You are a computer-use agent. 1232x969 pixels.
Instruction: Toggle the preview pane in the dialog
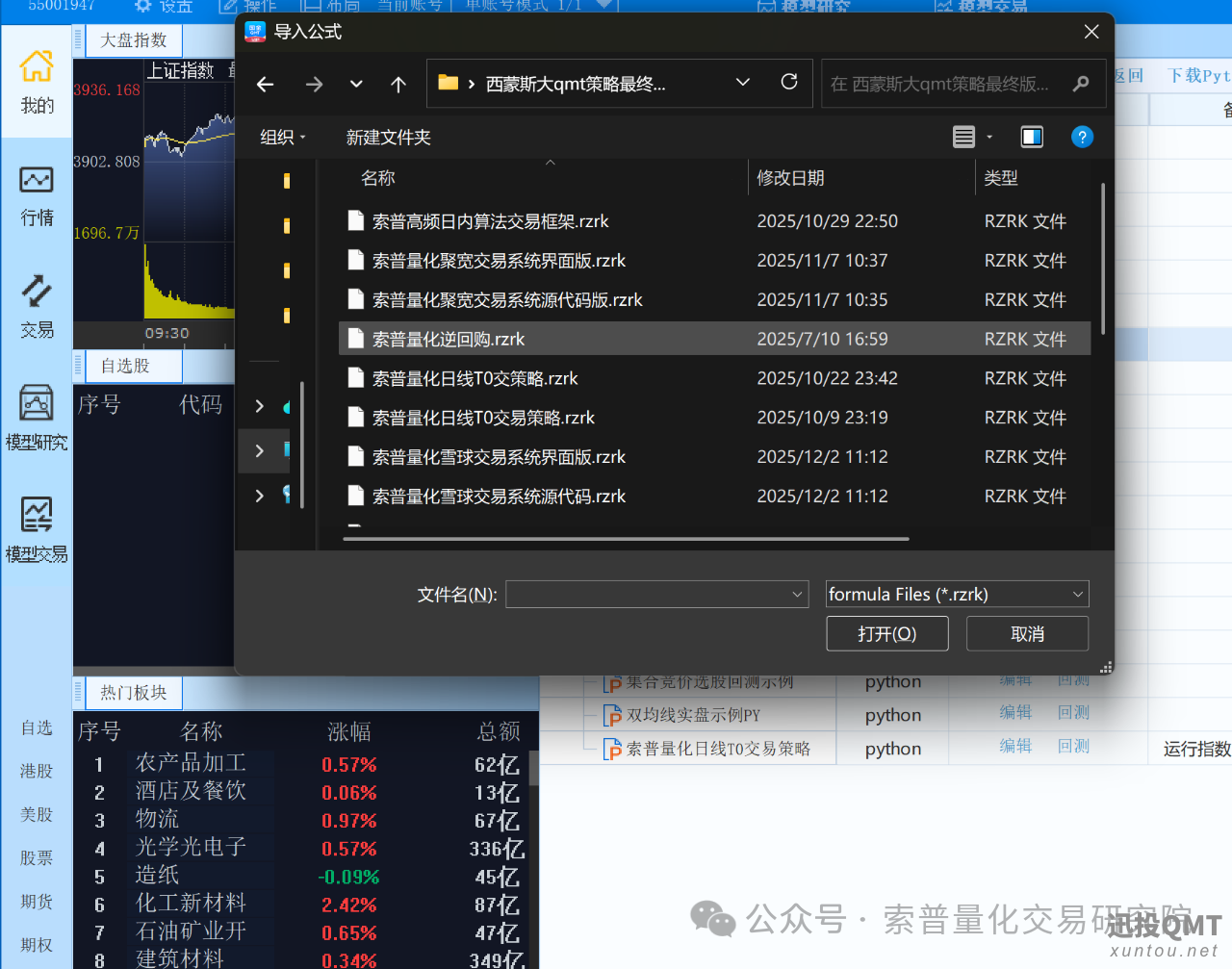(x=1031, y=137)
